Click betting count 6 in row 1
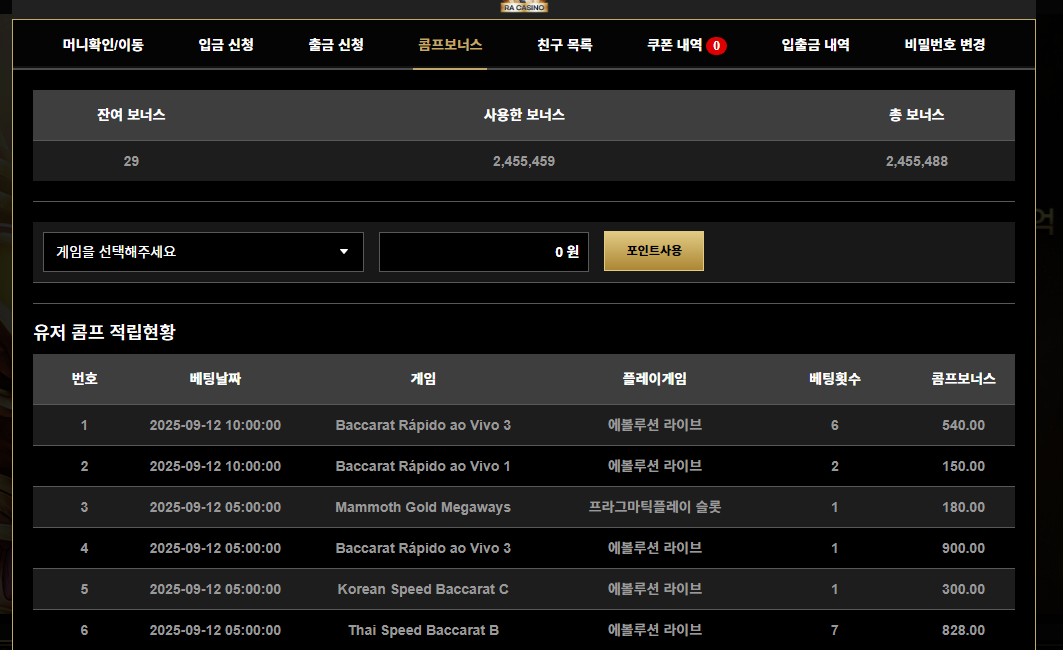This screenshot has height=650, width=1063. (x=835, y=426)
